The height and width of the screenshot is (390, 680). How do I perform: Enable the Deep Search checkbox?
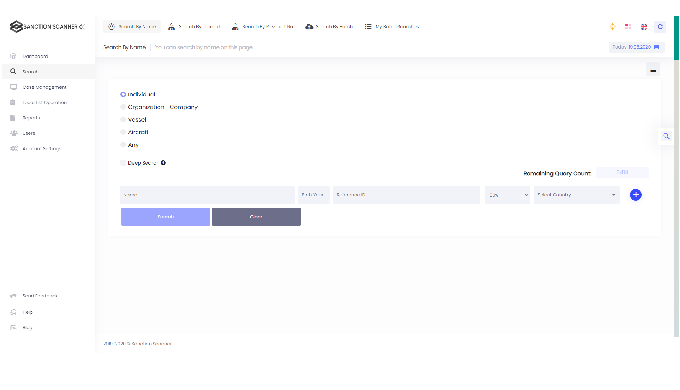123,163
